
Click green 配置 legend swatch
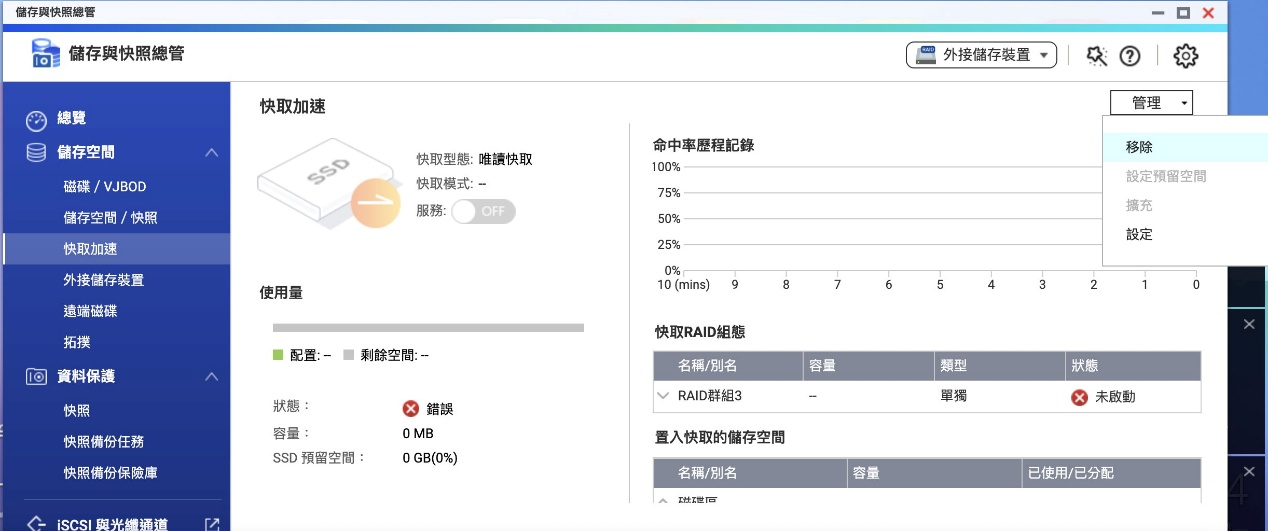pos(279,355)
